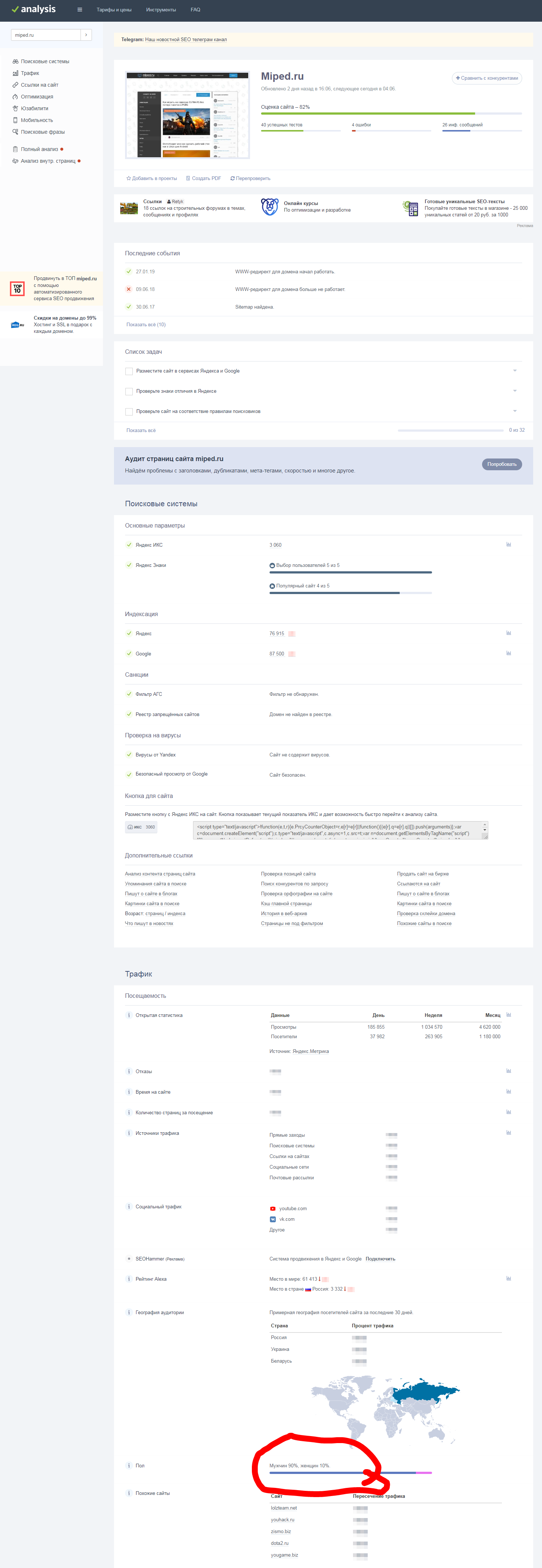Click the Попробовать button in the audit banner
Screen dimensions: 542x1568
502,464
